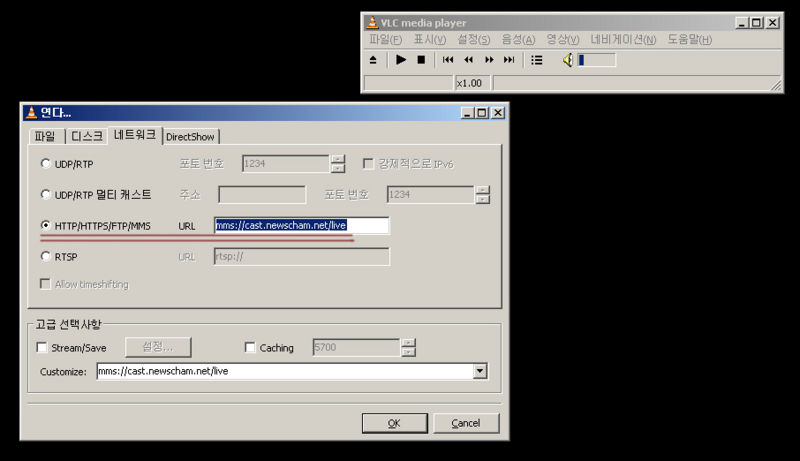Click the multicast 주소 address field
The height and width of the screenshot is (461, 800).
click(262, 194)
